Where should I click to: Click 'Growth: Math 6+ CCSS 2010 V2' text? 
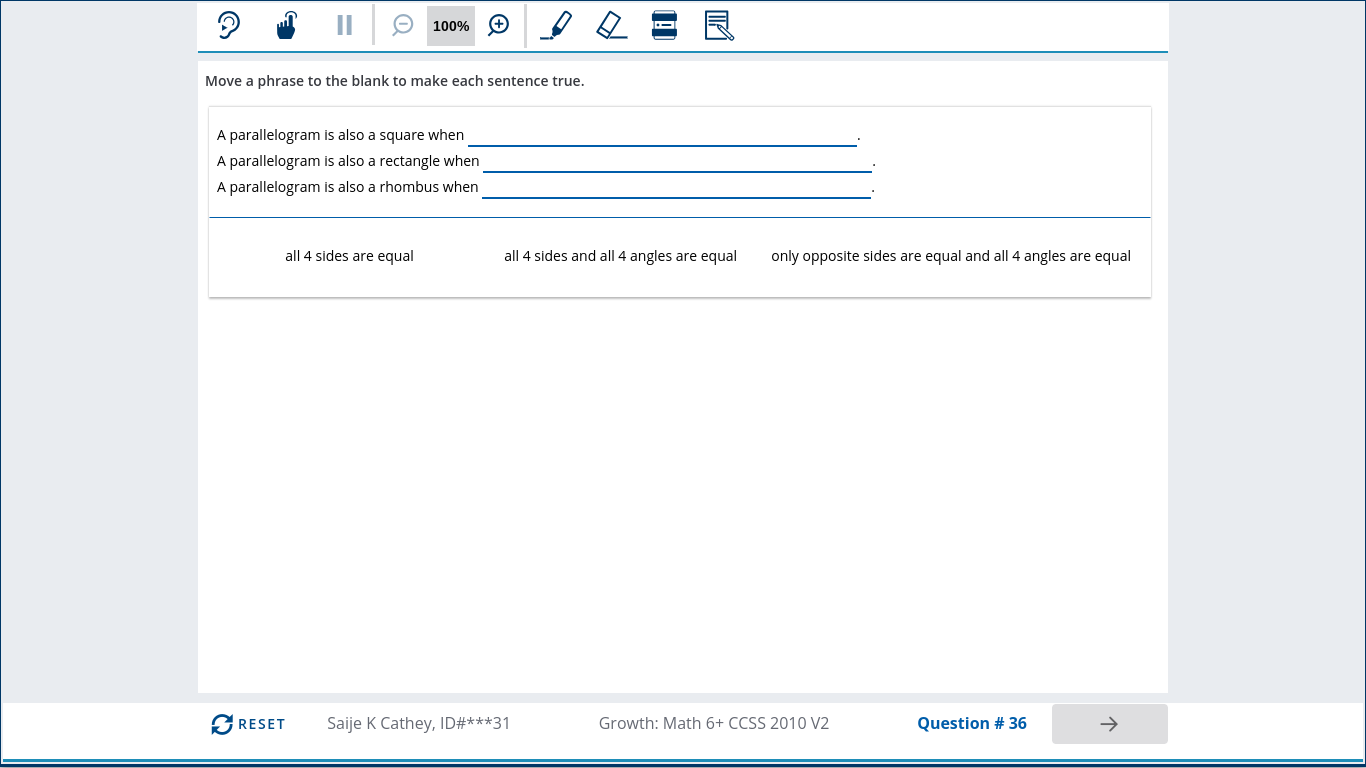(714, 723)
